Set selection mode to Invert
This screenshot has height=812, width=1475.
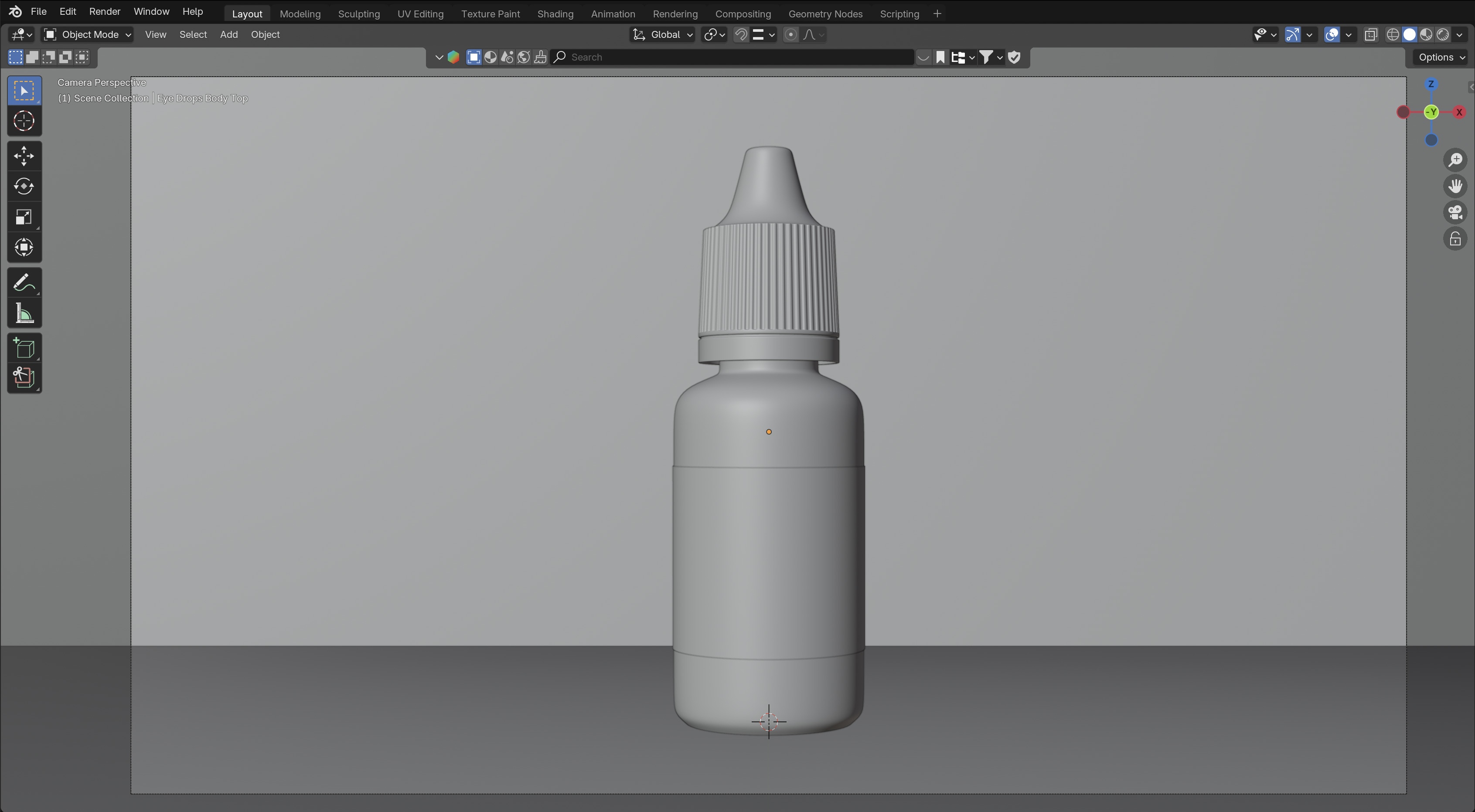click(66, 57)
